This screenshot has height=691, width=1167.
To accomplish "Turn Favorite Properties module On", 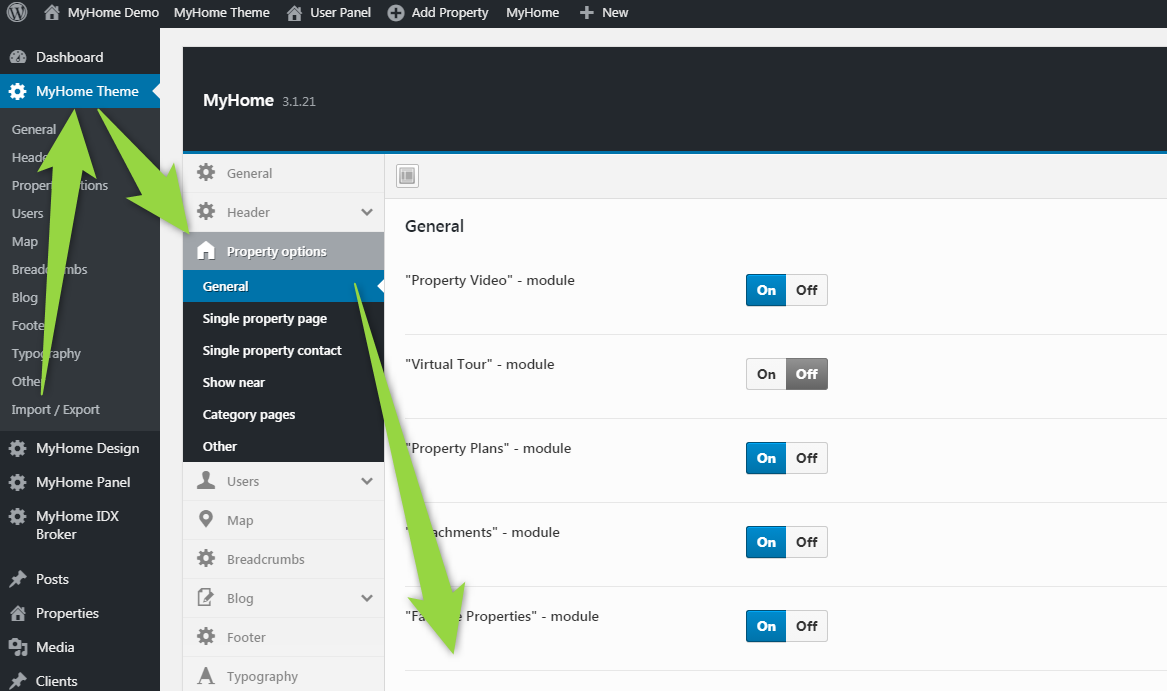I will (x=766, y=626).
